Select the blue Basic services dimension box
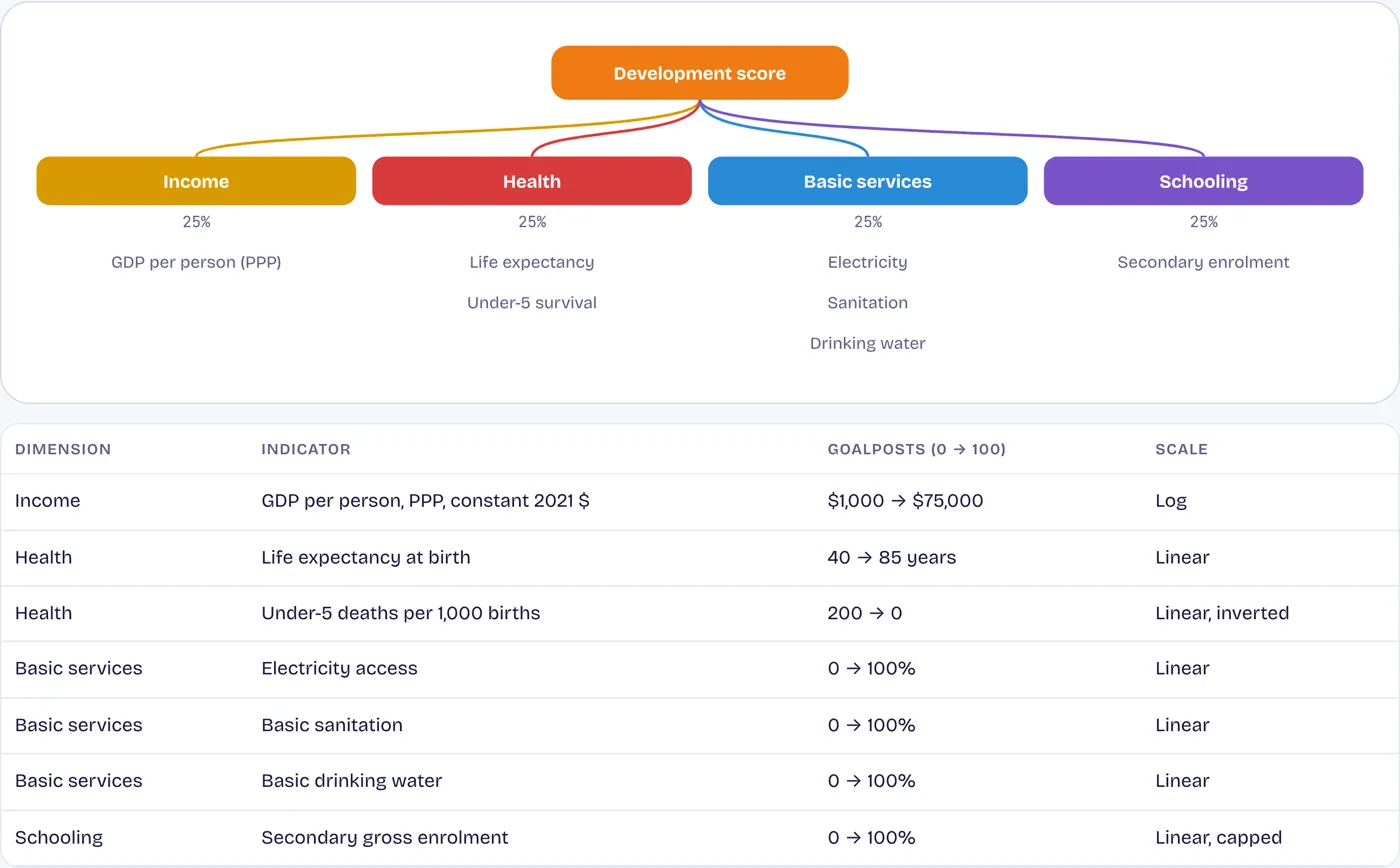1400x868 pixels. pyautogui.click(x=868, y=181)
